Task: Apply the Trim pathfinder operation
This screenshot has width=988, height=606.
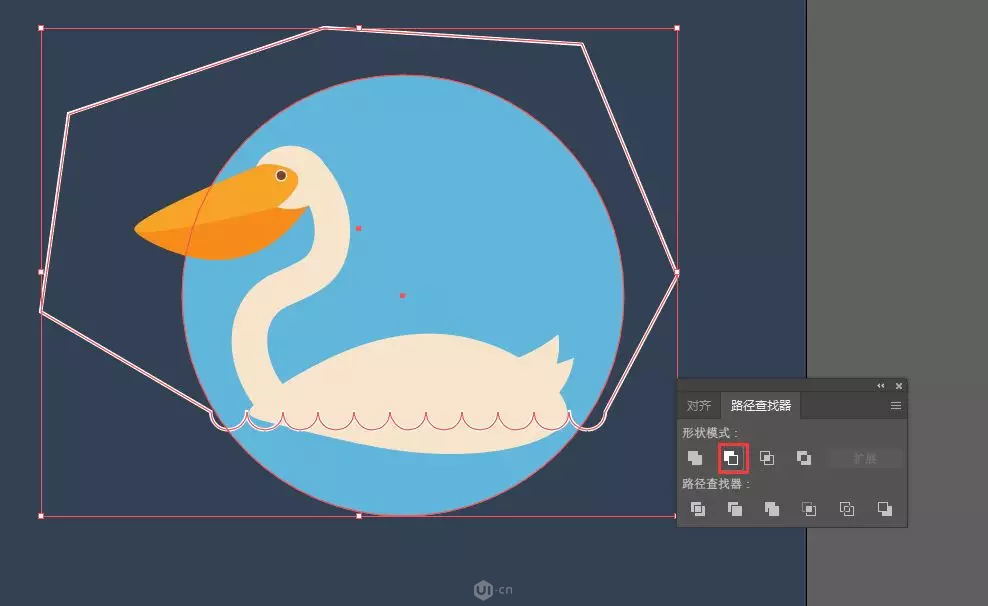Action: click(735, 509)
